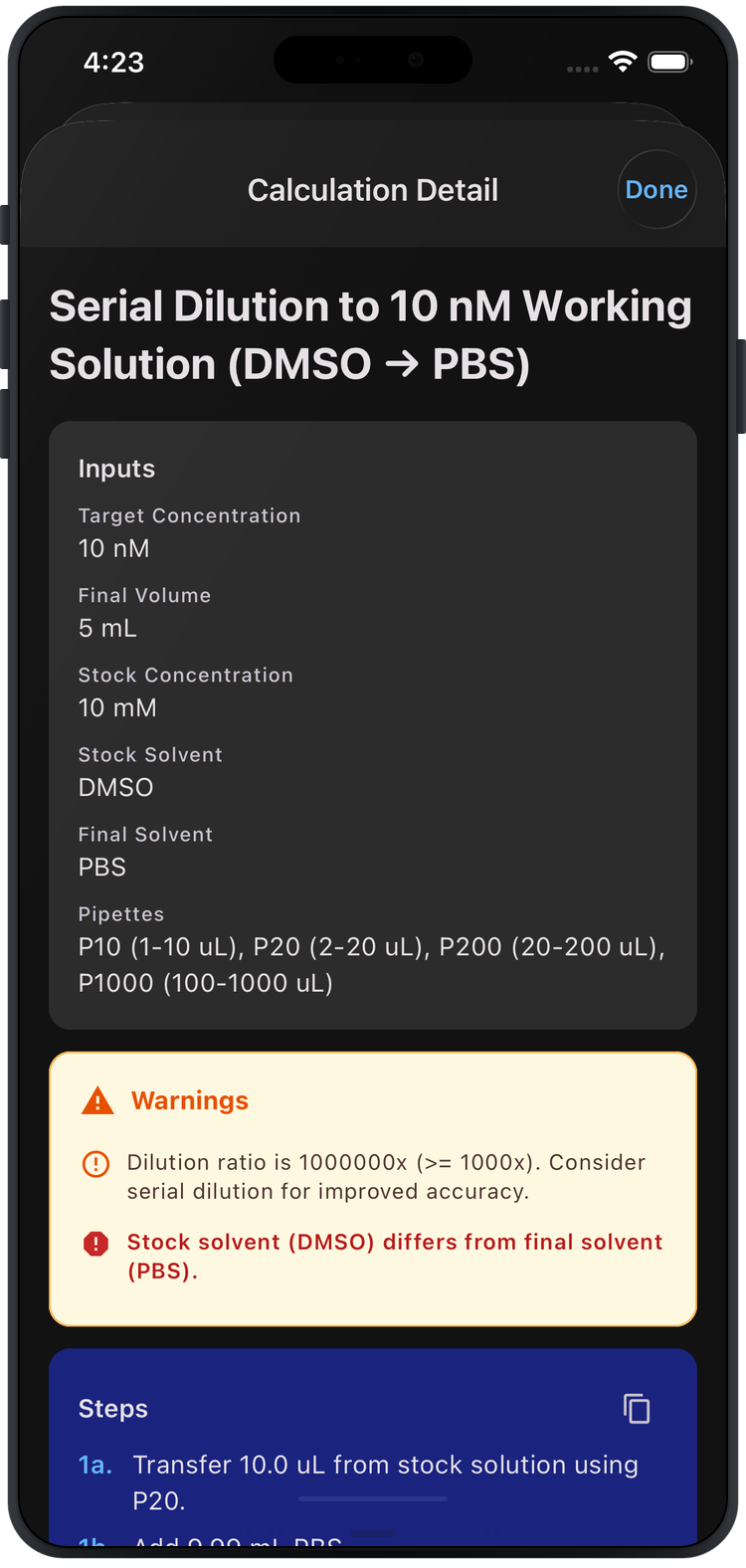The width and height of the screenshot is (746, 1568).
Task: Tap the clock showing 4:23 in status bar
Action: [115, 61]
